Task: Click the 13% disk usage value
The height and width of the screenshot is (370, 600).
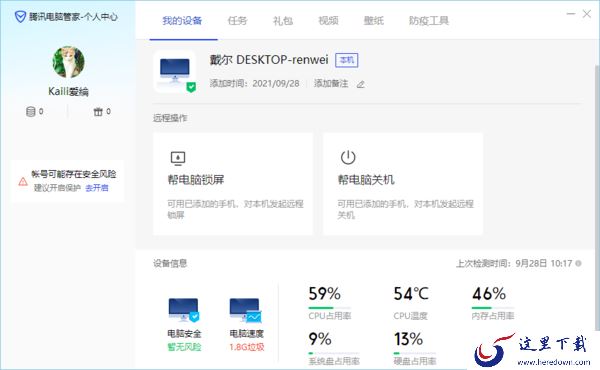Action: 408,339
